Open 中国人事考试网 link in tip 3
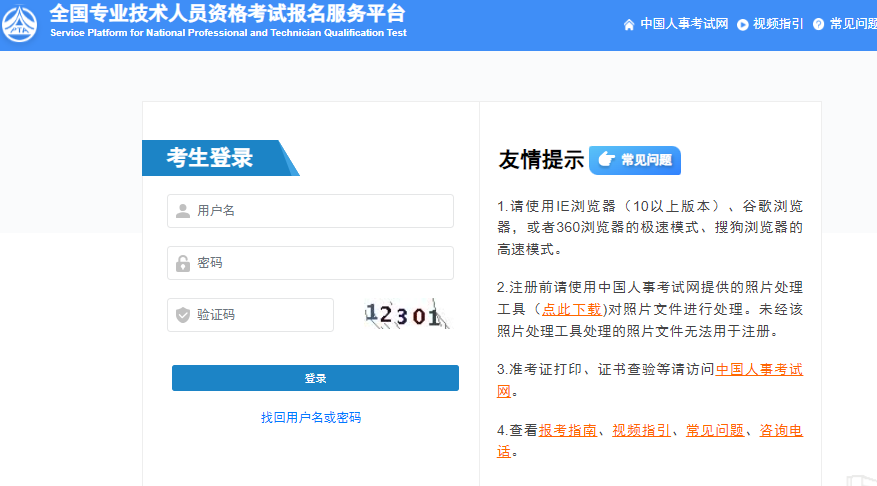The width and height of the screenshot is (877, 486). [x=759, y=369]
